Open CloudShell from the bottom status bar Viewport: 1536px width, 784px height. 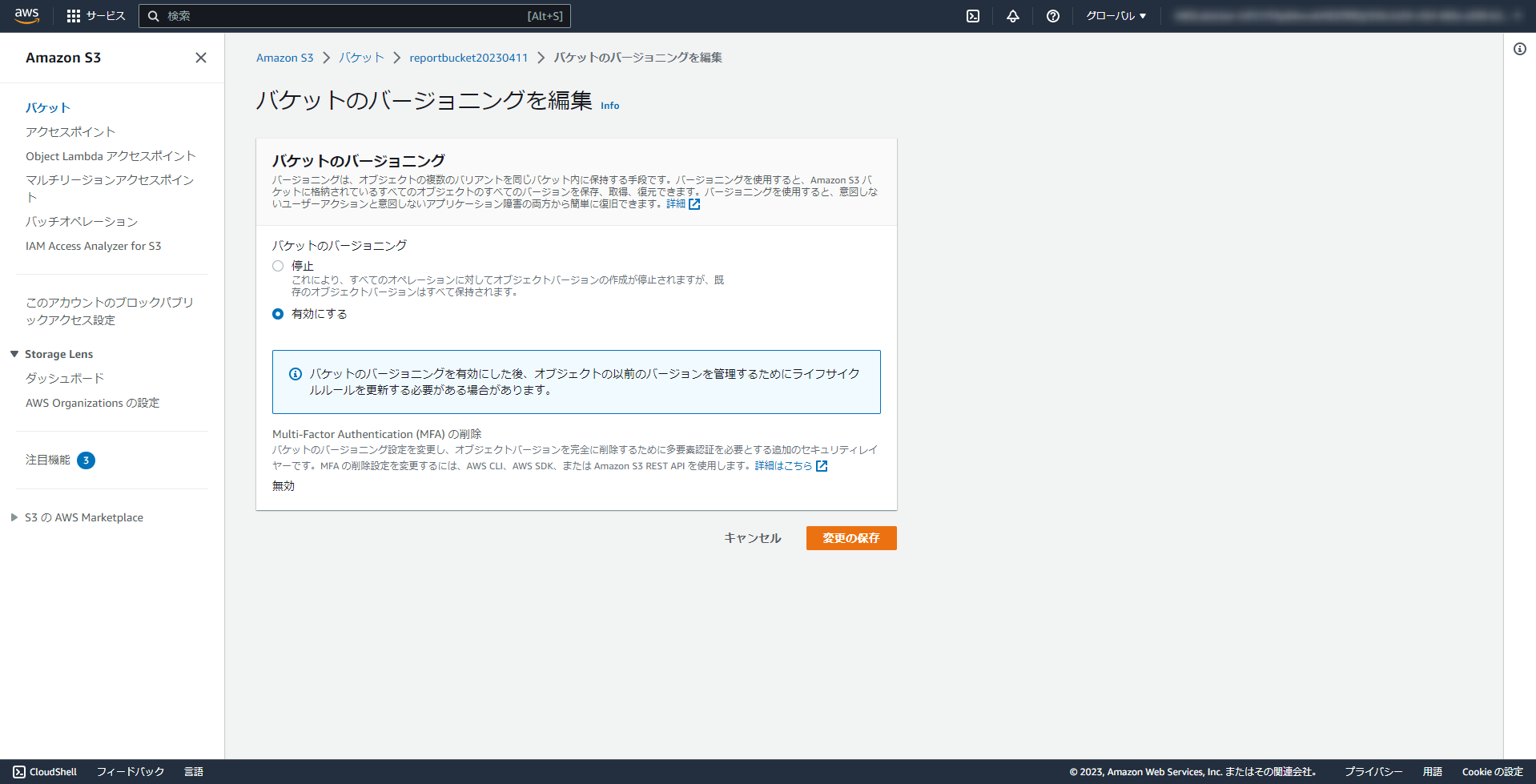(x=45, y=771)
